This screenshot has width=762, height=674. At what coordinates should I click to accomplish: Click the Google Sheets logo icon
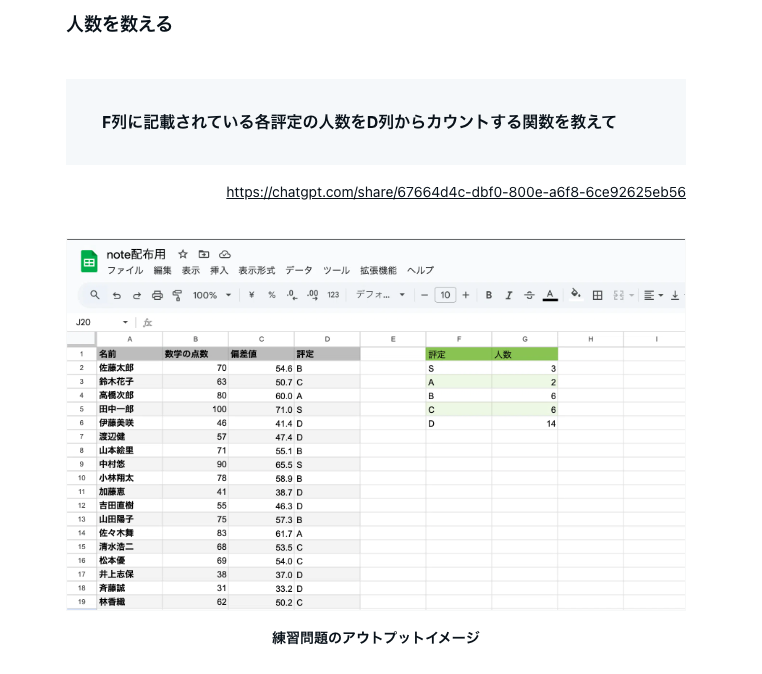tap(89, 261)
